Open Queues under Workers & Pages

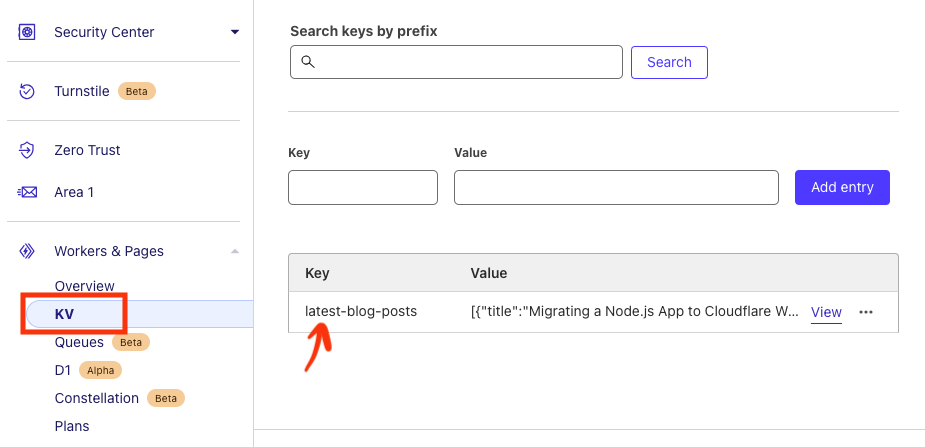pos(79,342)
